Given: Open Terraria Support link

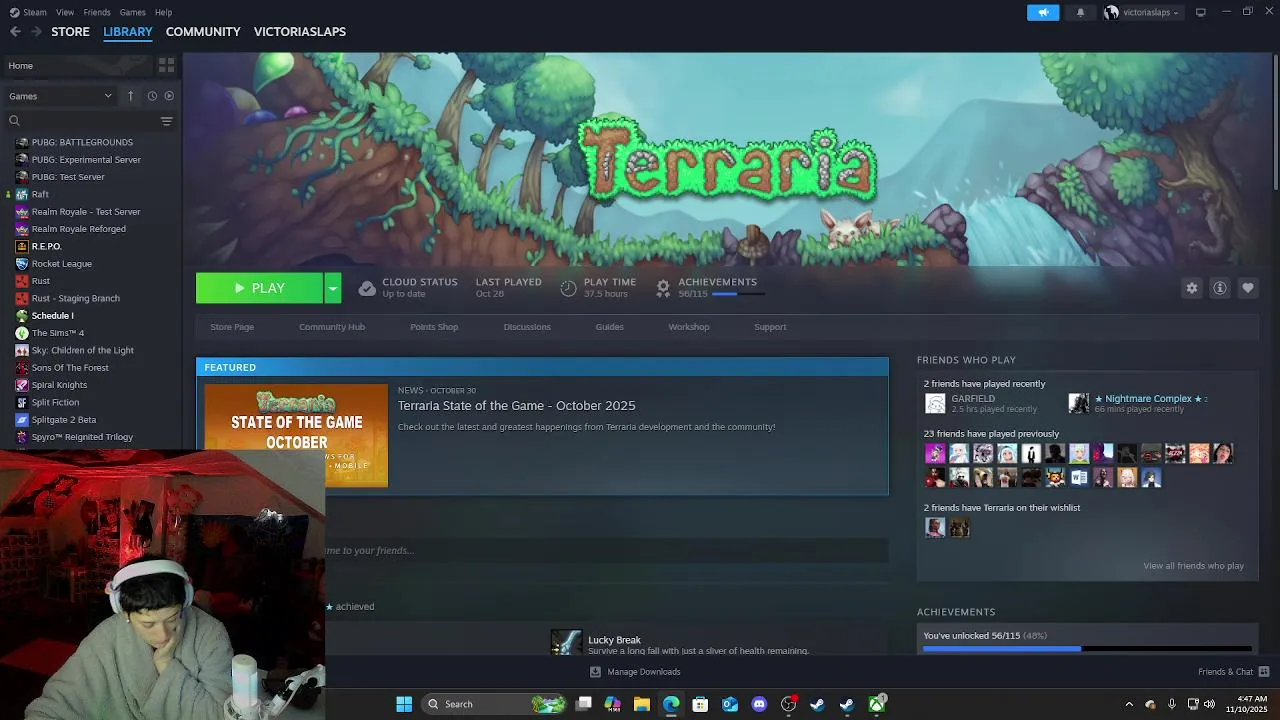Looking at the screenshot, I should point(770,327).
